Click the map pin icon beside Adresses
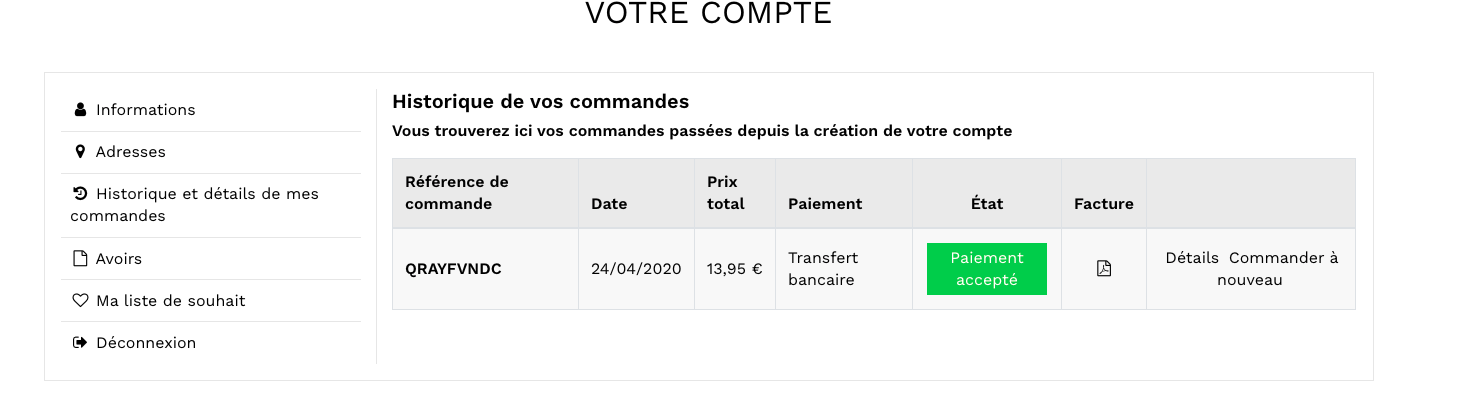Screen dimensions: 1484x412 [x=80, y=152]
